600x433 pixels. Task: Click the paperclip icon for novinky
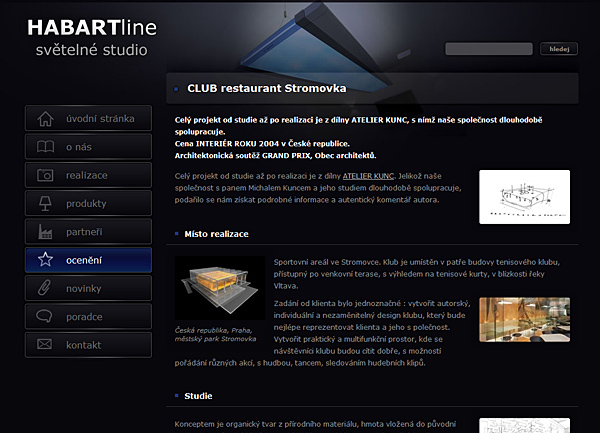point(44,288)
